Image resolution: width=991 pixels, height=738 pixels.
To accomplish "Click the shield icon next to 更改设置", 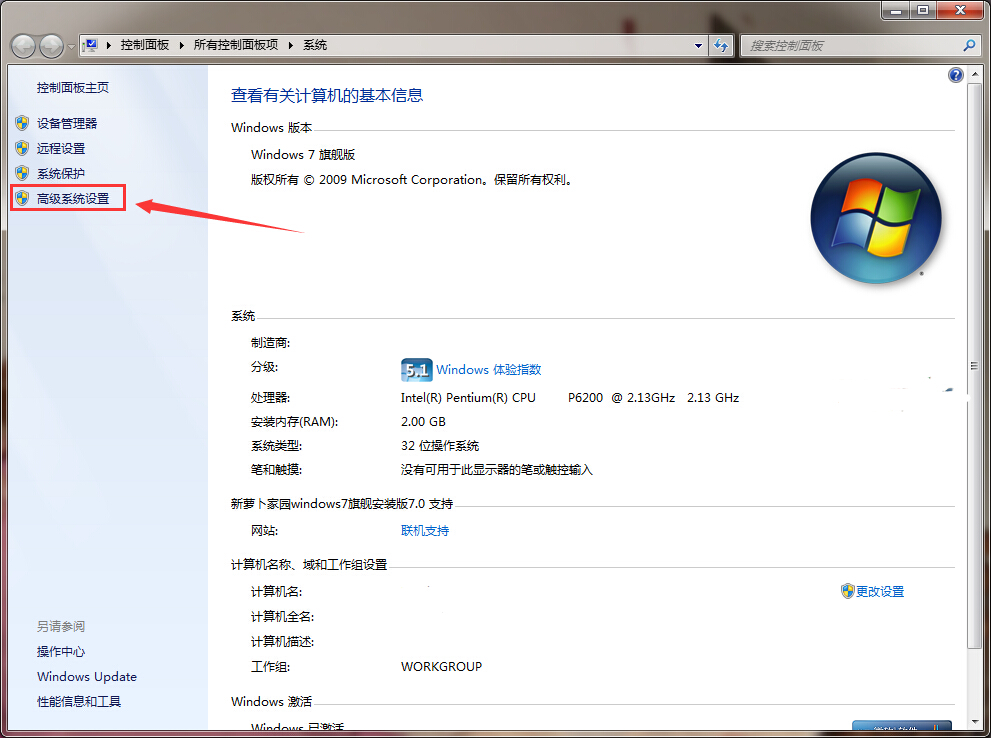I will click(847, 591).
